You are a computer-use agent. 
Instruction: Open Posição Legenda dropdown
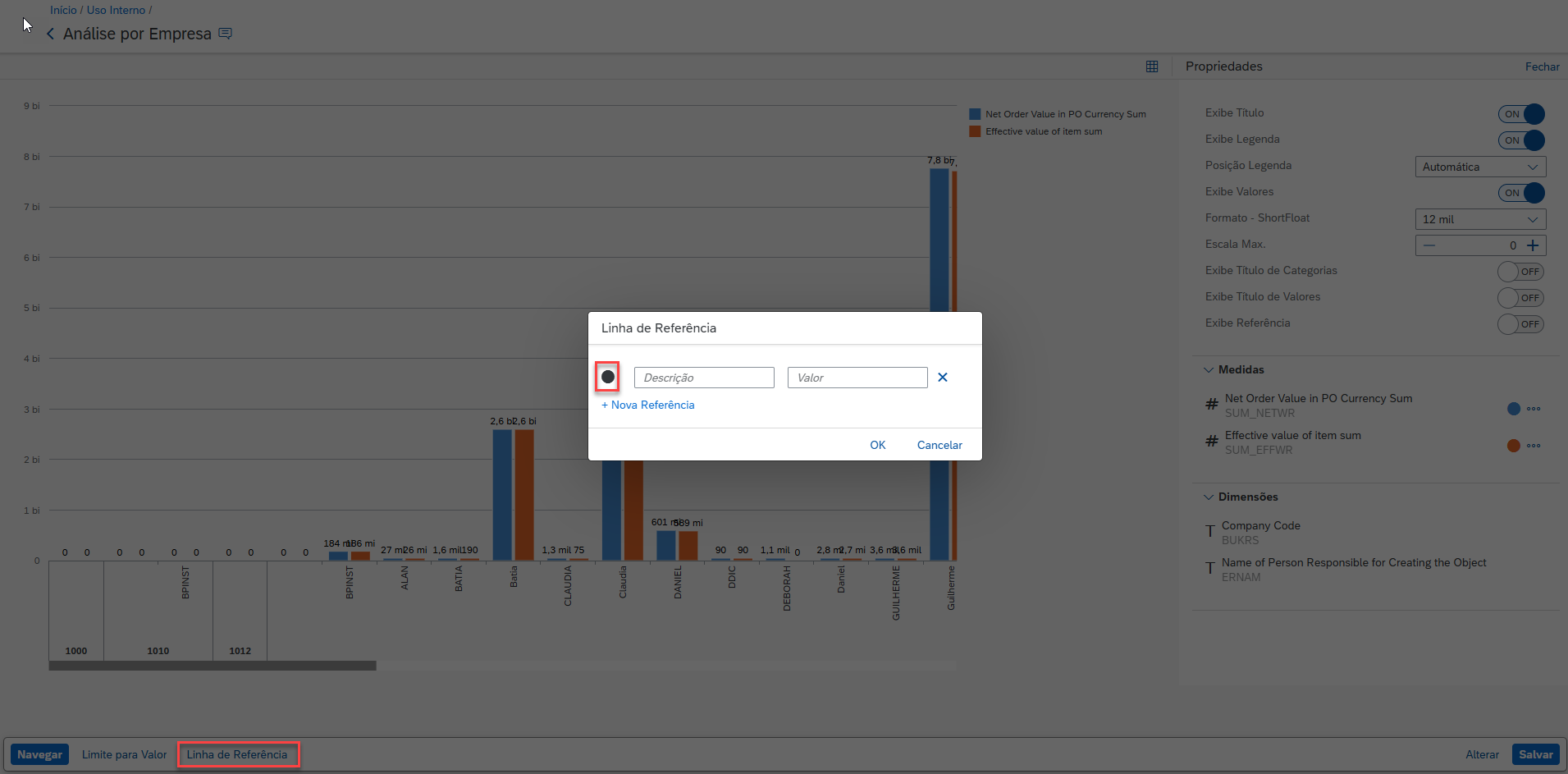click(x=1480, y=167)
